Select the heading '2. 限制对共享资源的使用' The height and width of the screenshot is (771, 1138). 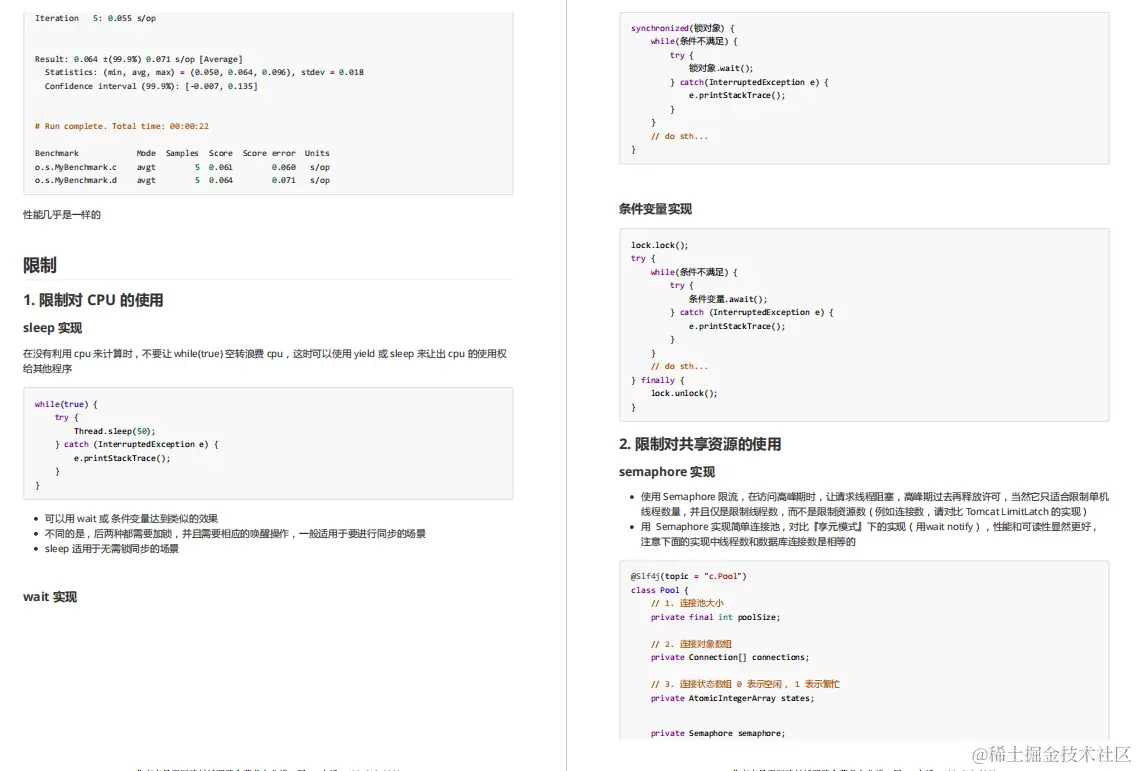[700, 444]
